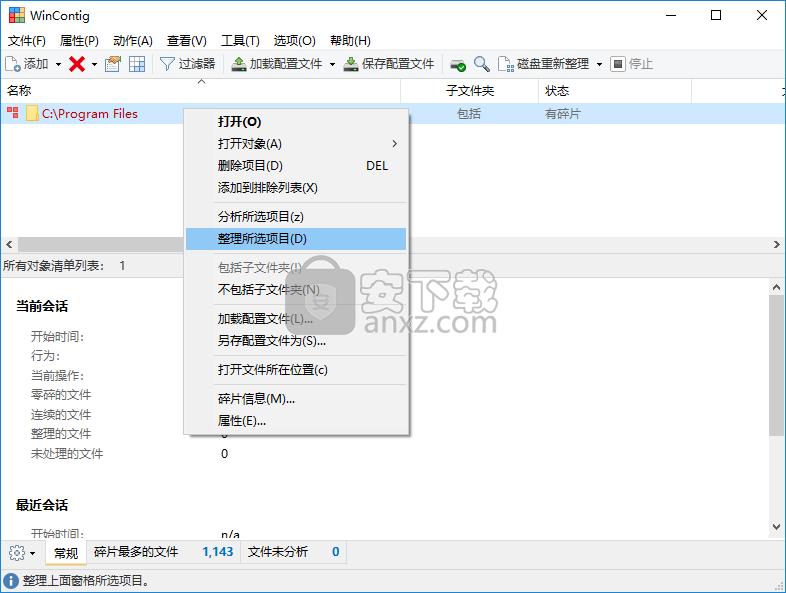Expand the gear icon dropdown arrow

click(33, 553)
